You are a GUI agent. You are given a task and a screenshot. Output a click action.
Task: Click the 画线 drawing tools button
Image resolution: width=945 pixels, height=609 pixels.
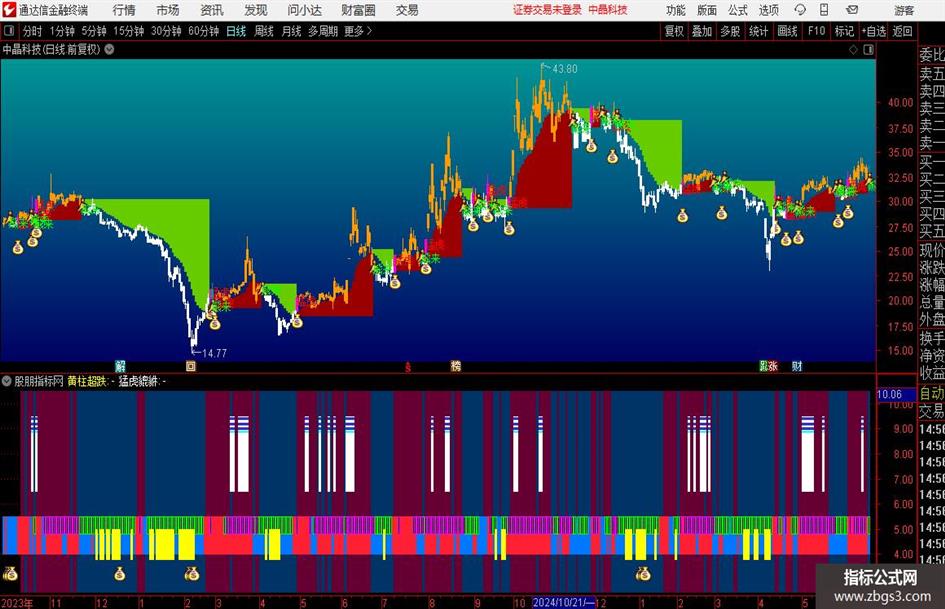(x=787, y=31)
